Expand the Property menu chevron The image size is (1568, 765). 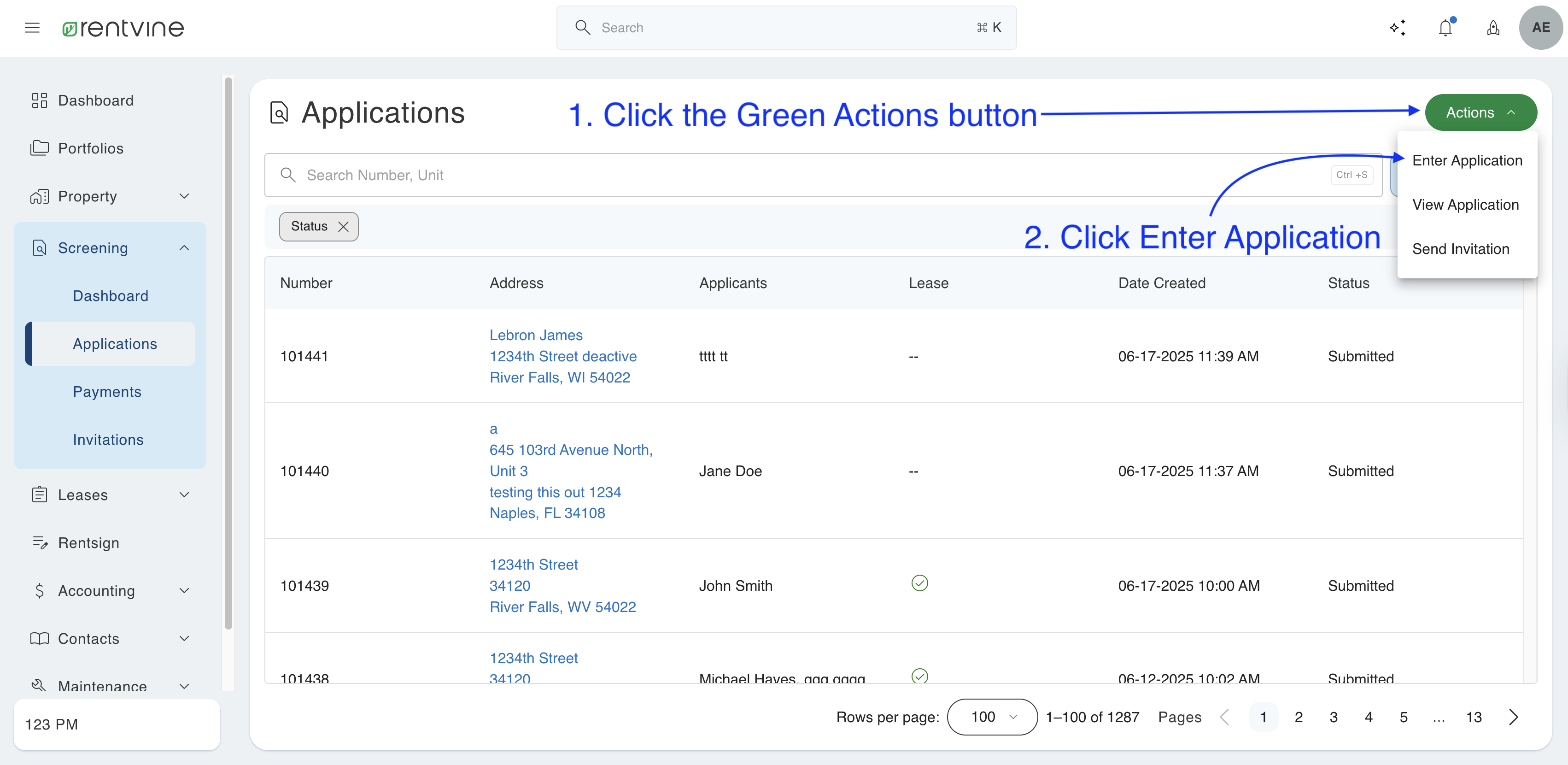pyautogui.click(x=184, y=196)
